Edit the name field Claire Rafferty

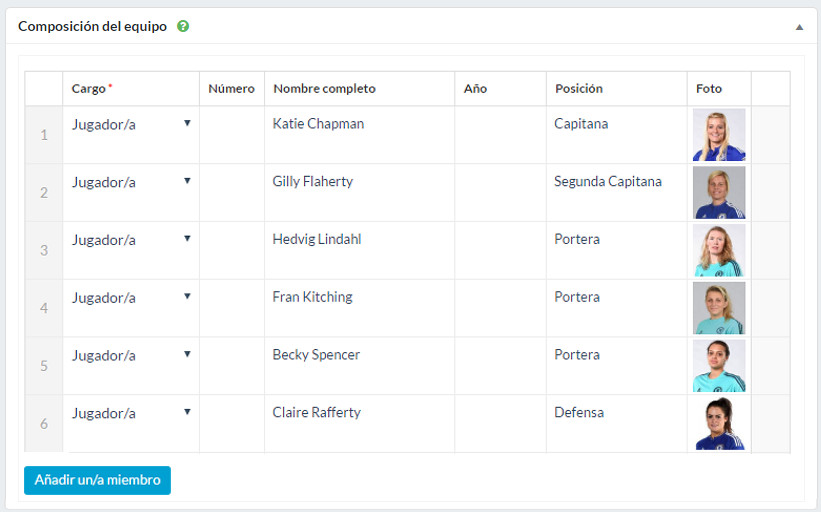point(316,413)
